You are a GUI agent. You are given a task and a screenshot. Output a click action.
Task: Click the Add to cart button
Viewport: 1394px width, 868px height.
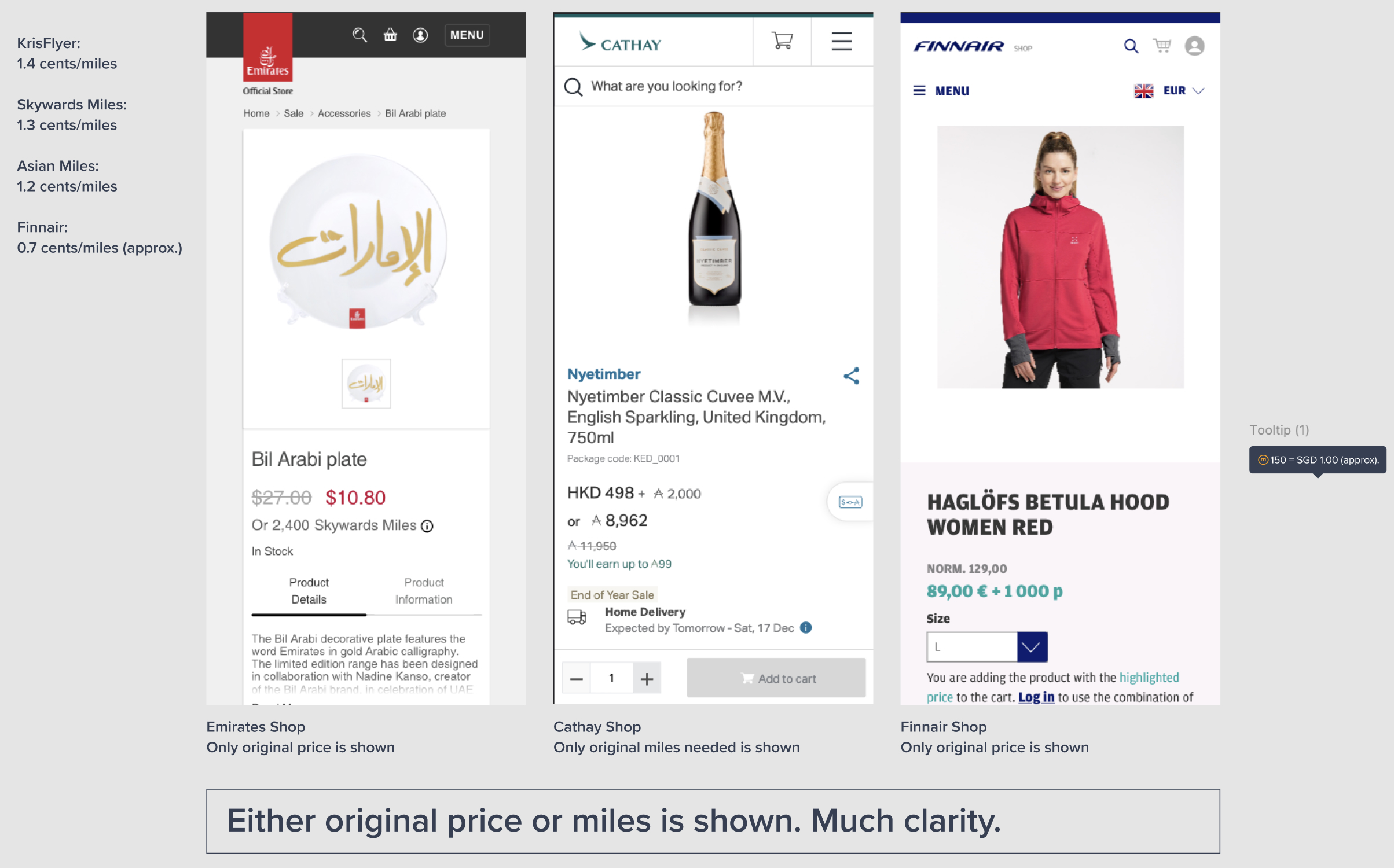(776, 678)
